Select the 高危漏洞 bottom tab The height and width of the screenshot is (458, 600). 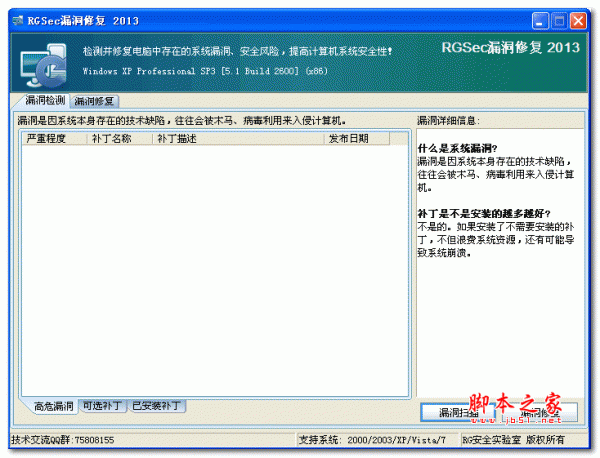point(53,406)
